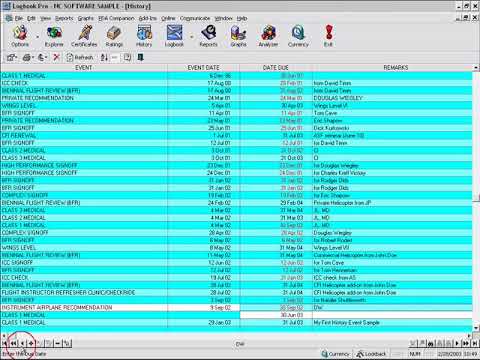Click the Lookback status bar button
Image resolution: width=480 pixels, height=360 pixels.
371,354
